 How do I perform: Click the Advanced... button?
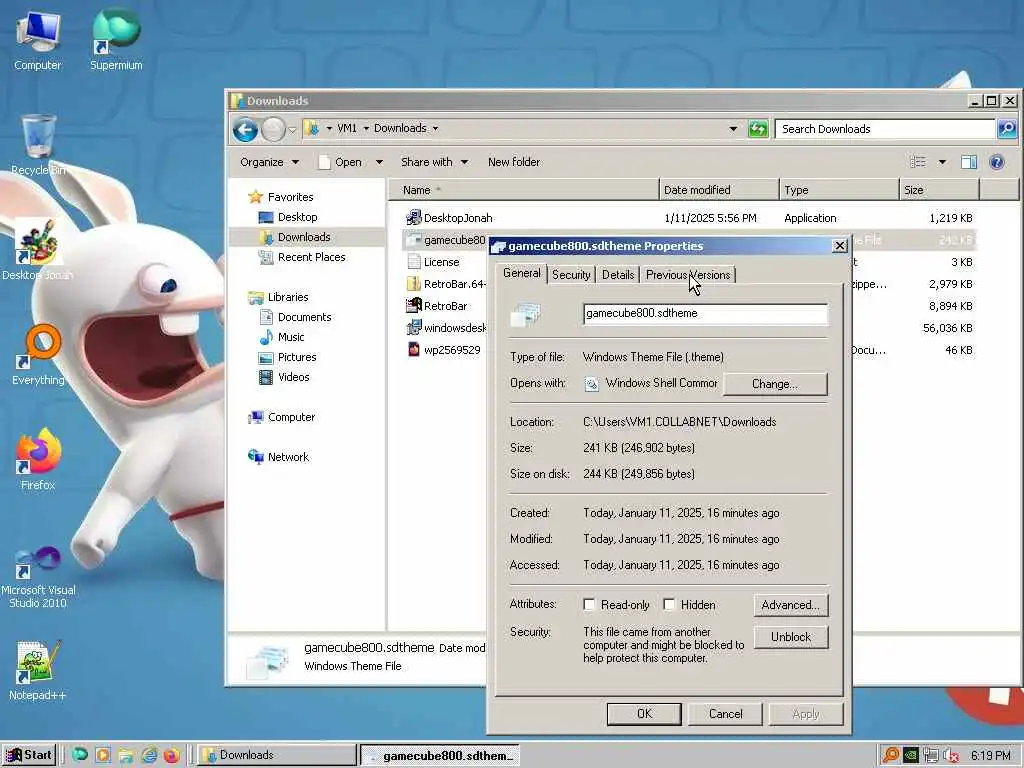click(790, 605)
